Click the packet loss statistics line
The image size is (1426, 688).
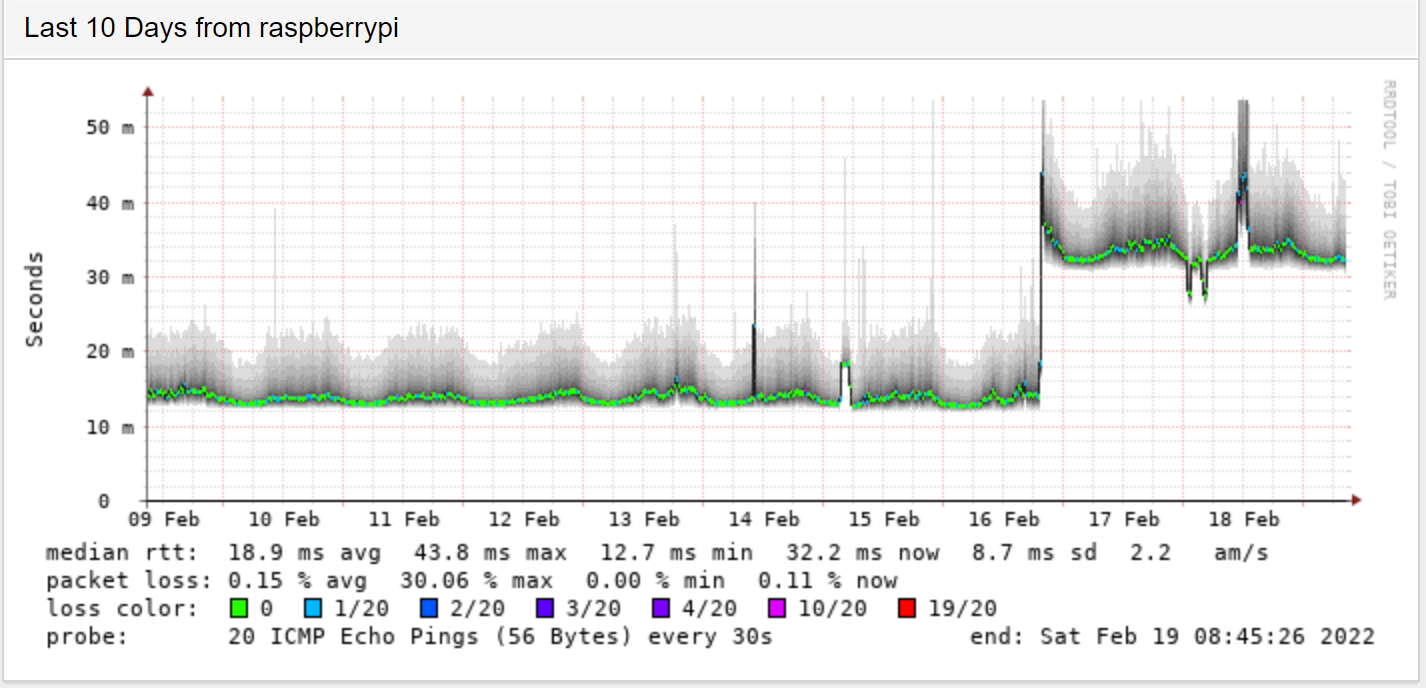coord(470,581)
